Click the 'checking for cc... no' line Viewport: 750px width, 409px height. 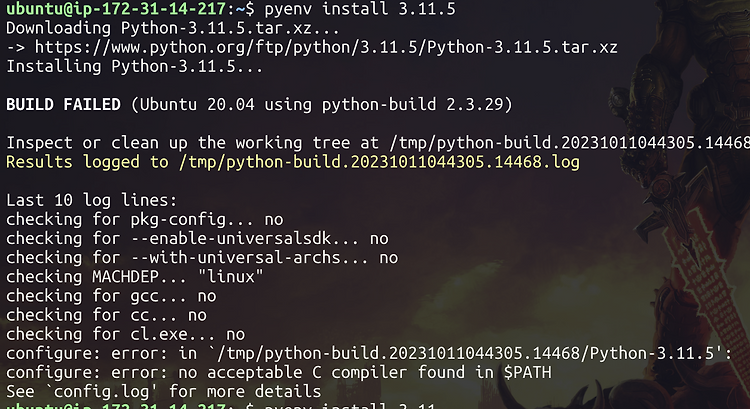click(x=106, y=315)
